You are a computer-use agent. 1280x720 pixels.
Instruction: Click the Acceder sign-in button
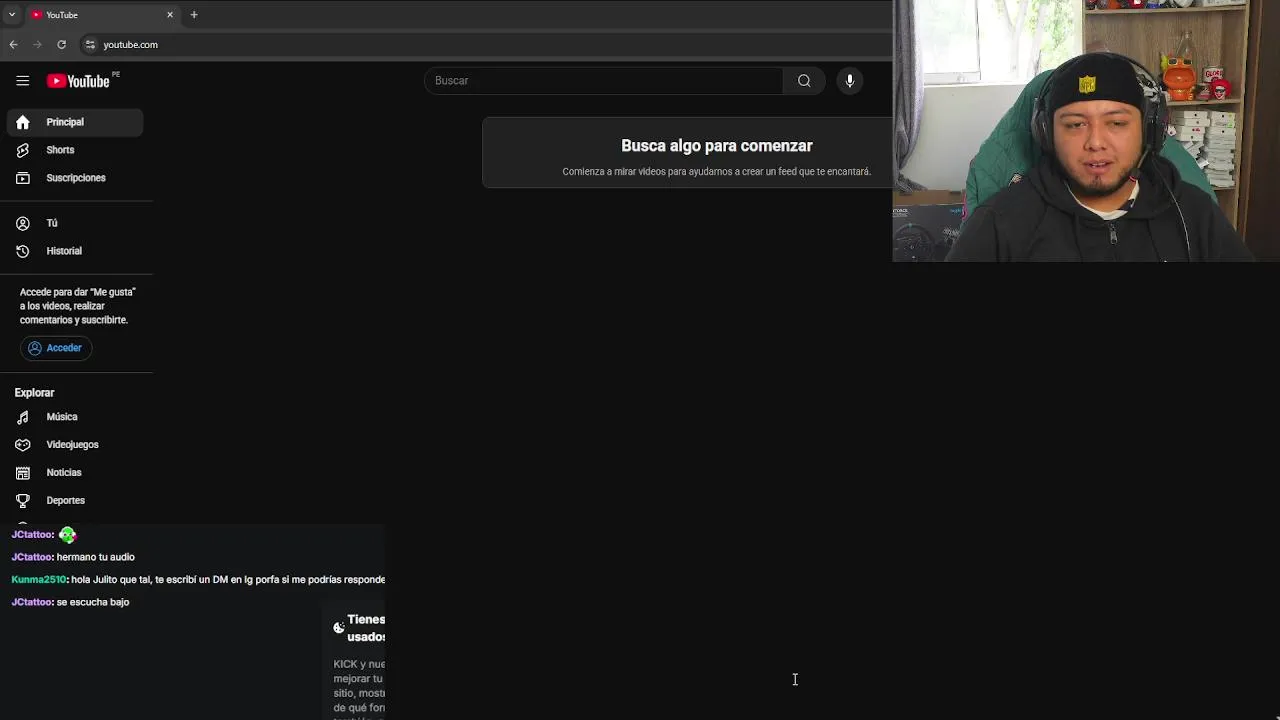[x=56, y=348]
